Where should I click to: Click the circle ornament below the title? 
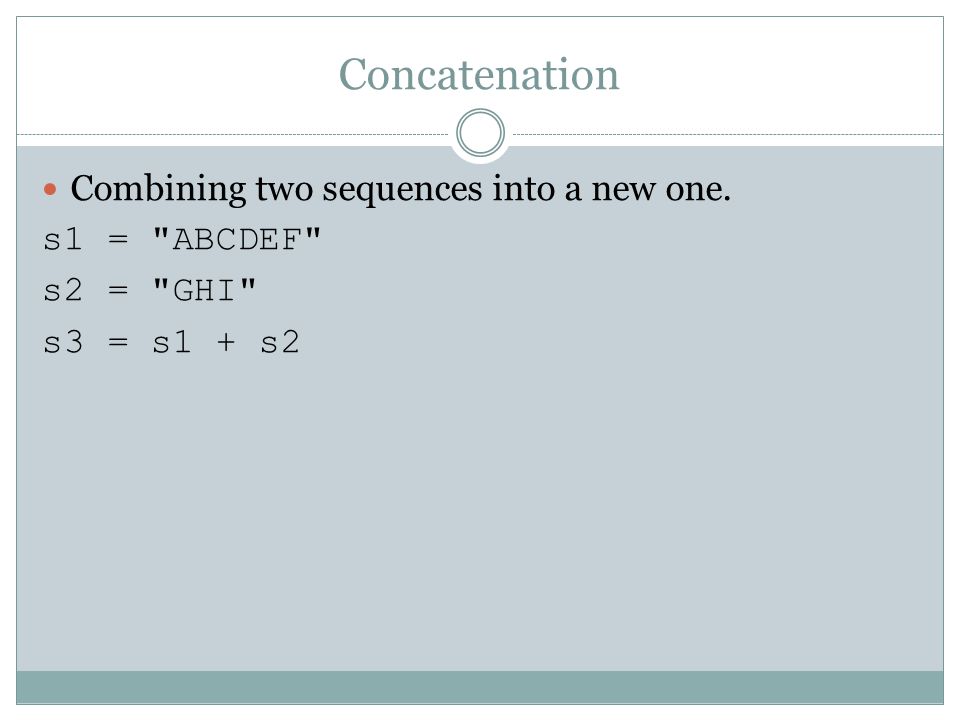tap(480, 133)
